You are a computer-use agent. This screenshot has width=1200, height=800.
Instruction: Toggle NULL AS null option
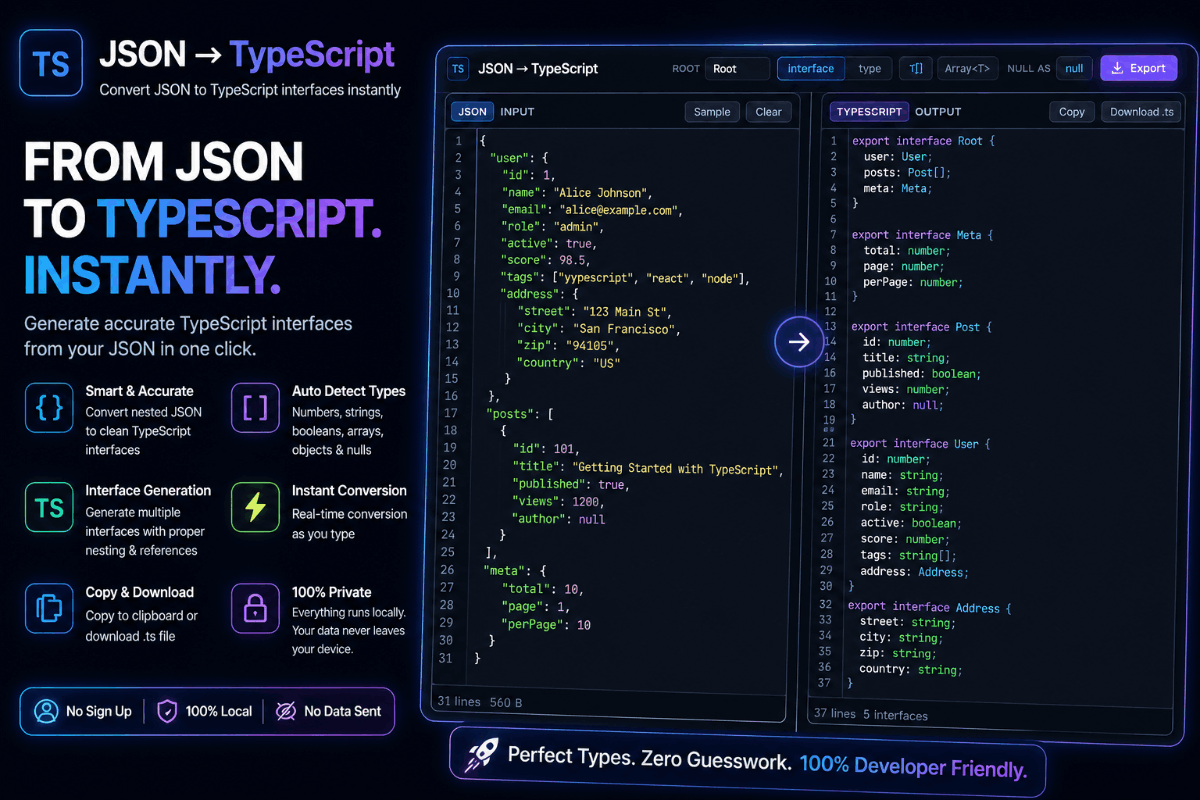1074,69
